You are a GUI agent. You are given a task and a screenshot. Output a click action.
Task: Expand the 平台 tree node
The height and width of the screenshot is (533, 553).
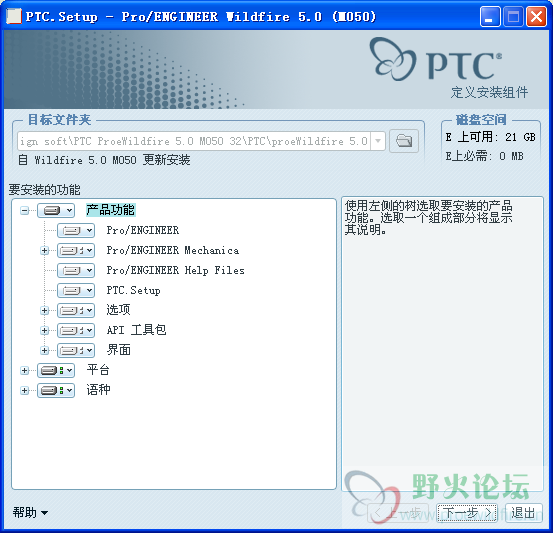tap(24, 371)
